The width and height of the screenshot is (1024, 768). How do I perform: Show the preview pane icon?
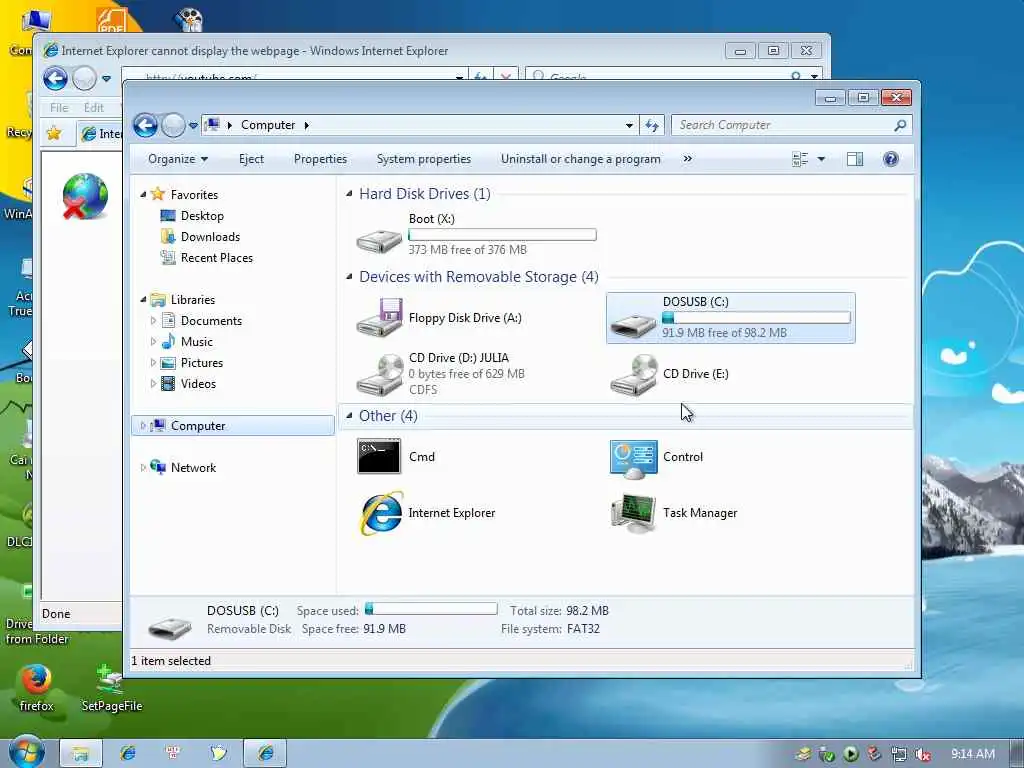[x=855, y=159]
